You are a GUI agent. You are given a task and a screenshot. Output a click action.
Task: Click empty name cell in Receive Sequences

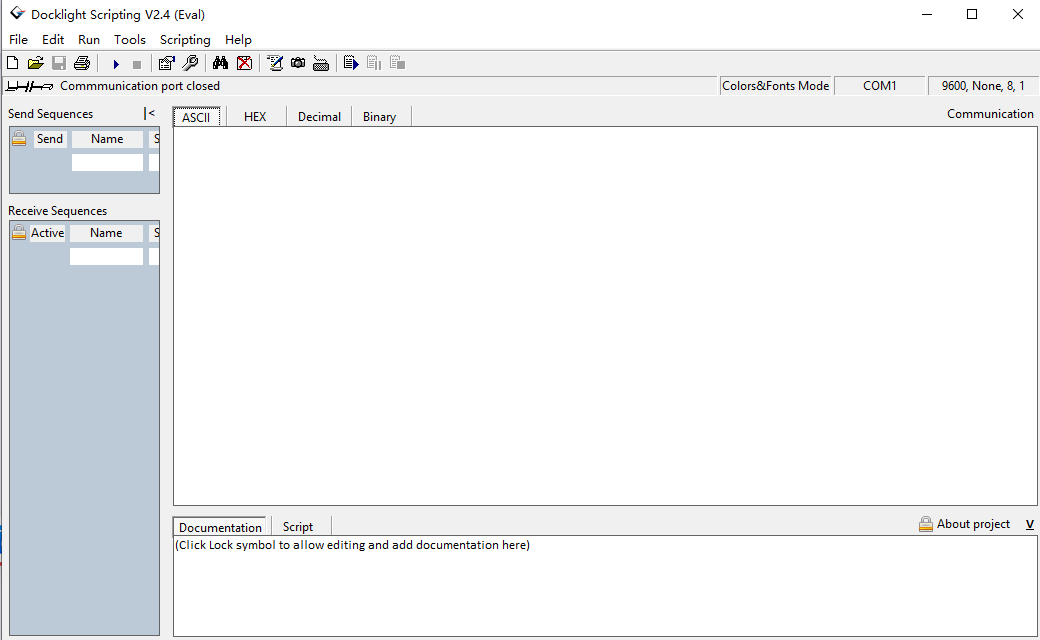pos(106,257)
